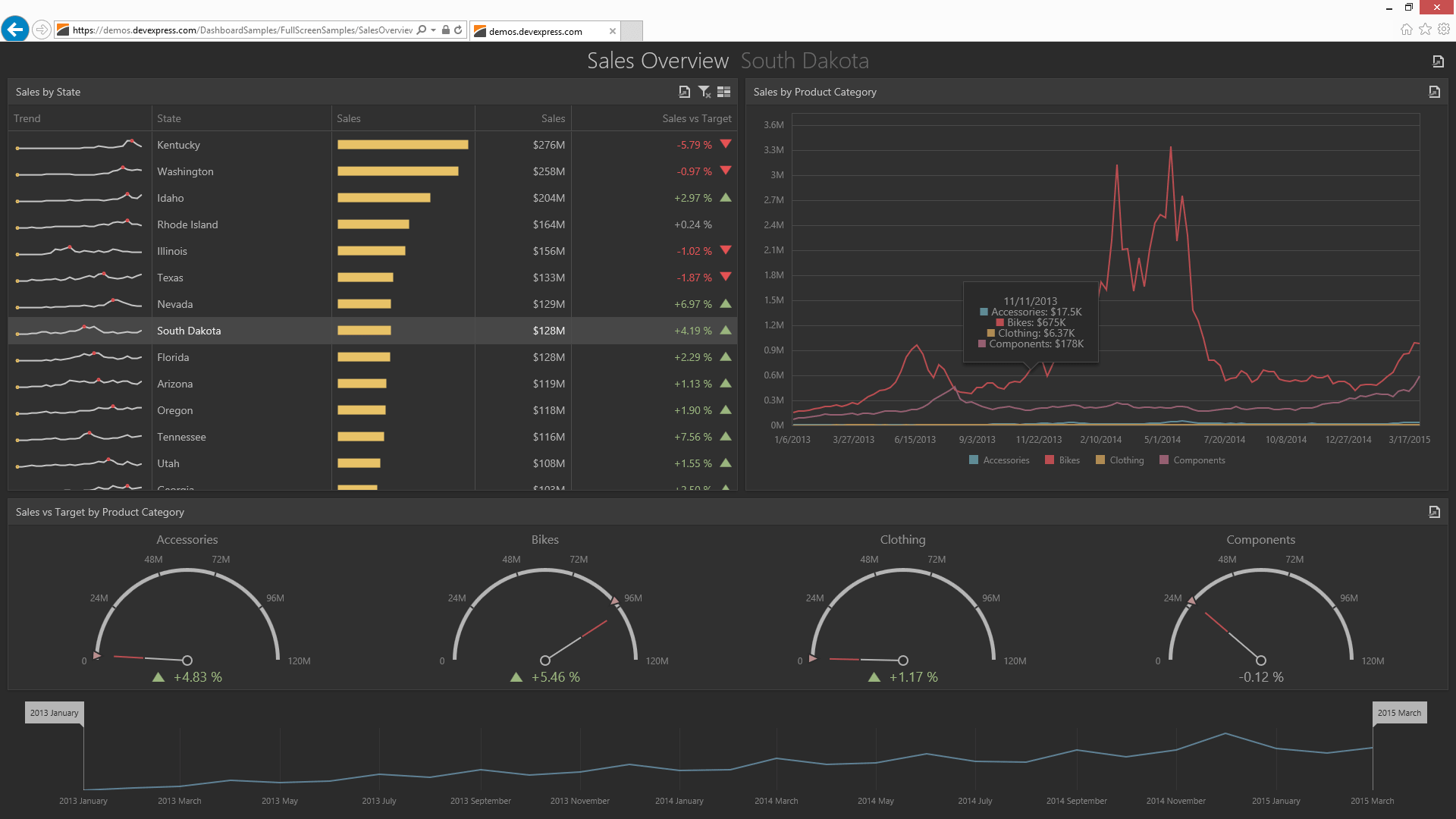Export the Sales by Product Category chart
Viewport: 1456px width, 819px height.
[x=1435, y=92]
